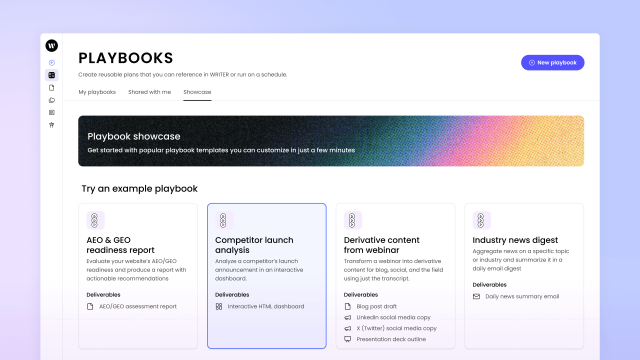
Task: Click 'Get started with popular playbook templates' banner text
Action: tap(221, 150)
